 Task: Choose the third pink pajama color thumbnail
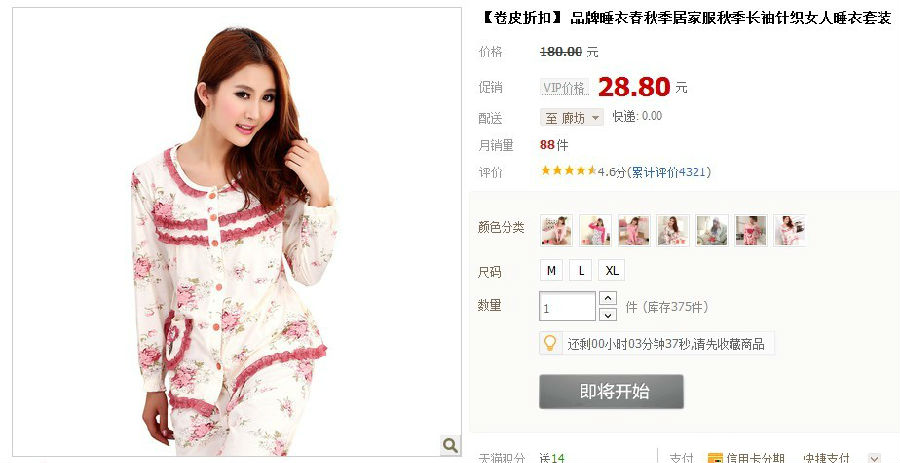point(634,230)
